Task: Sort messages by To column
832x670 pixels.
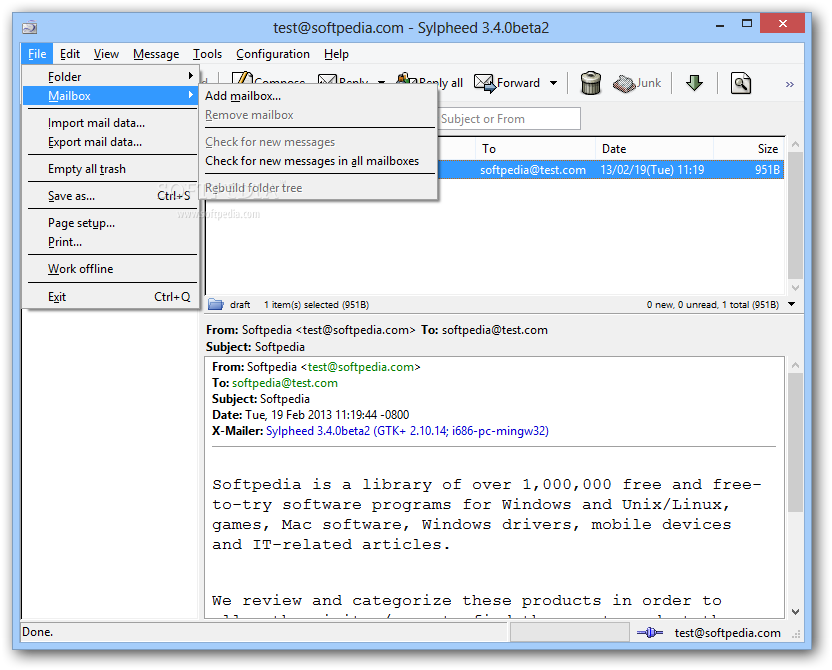Action: (536, 149)
